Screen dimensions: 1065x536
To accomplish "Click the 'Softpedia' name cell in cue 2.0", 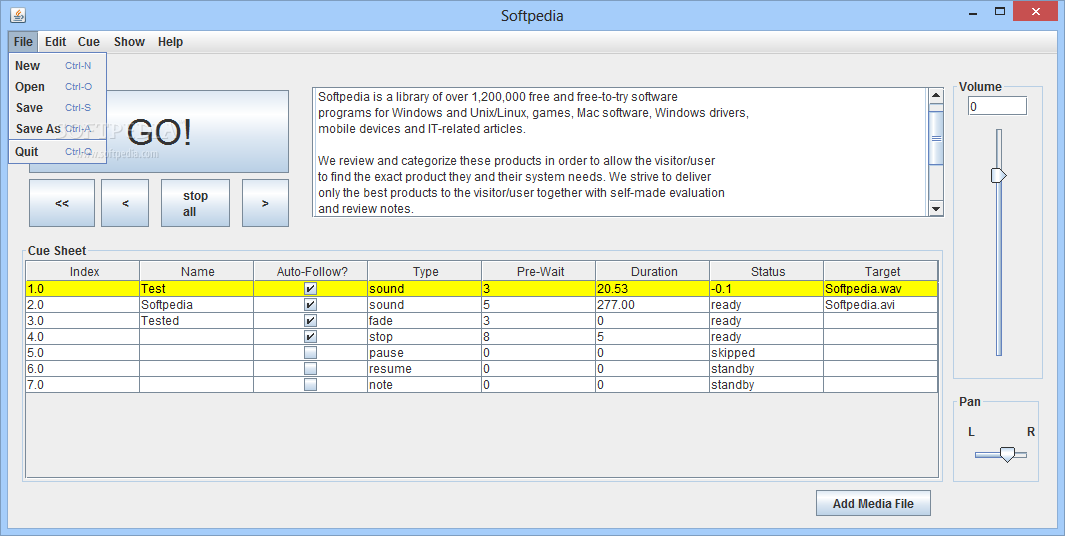I will [x=196, y=305].
